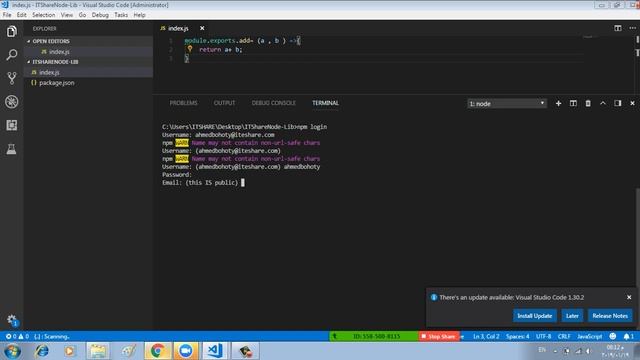Open the Selection menu

click(44, 15)
